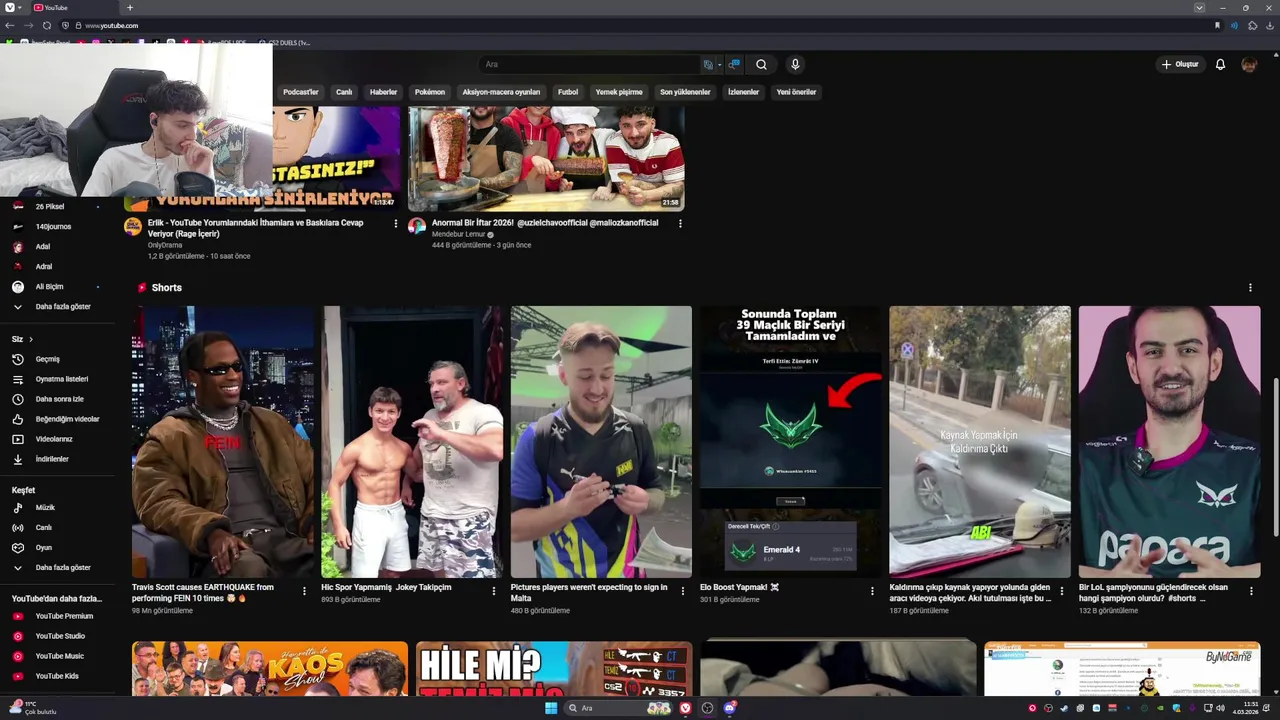The height and width of the screenshot is (720, 1280).
Task: Reload the page with refresh icon
Action: click(47, 25)
